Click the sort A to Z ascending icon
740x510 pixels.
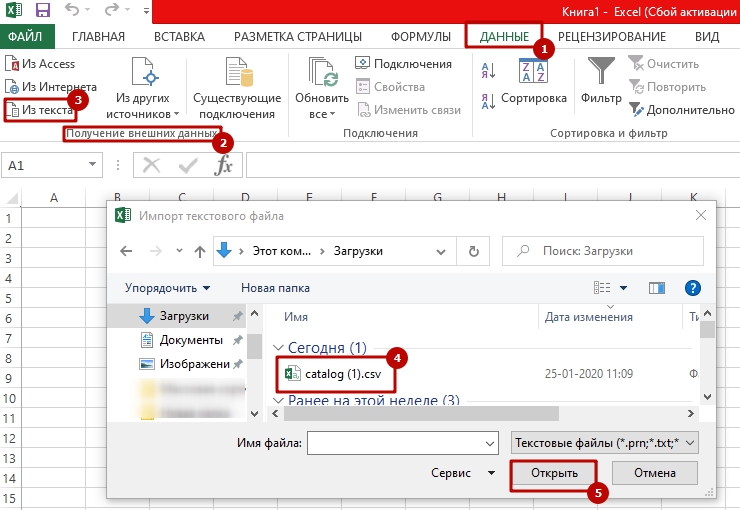click(x=489, y=70)
